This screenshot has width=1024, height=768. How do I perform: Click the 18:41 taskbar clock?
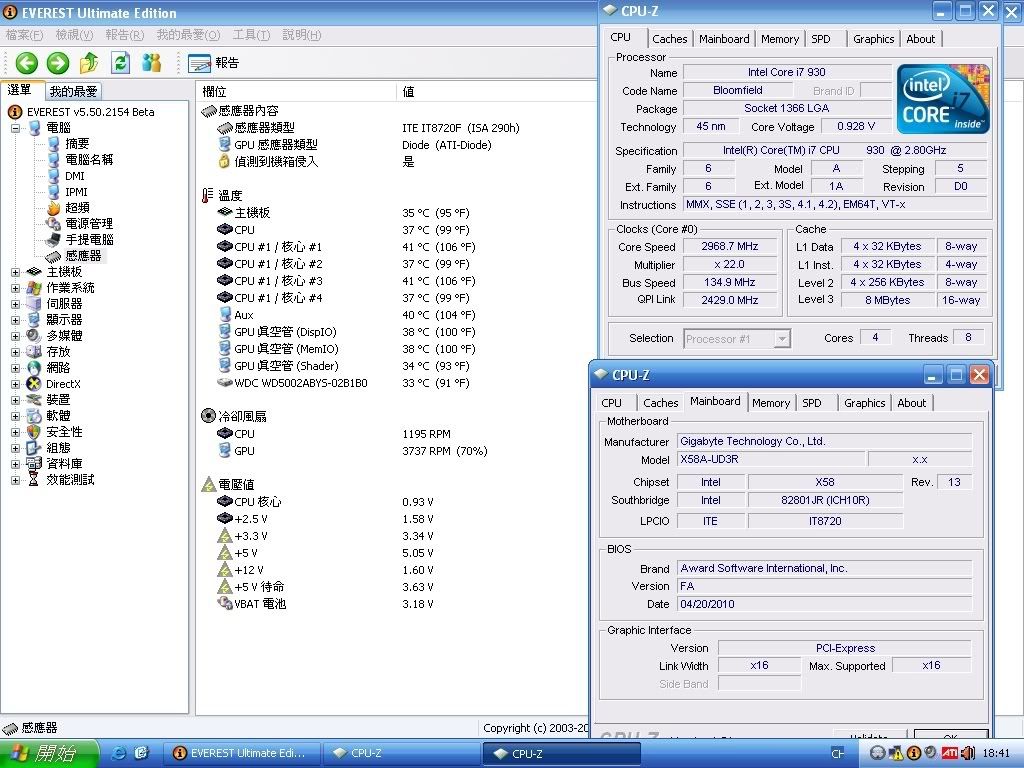click(x=995, y=753)
